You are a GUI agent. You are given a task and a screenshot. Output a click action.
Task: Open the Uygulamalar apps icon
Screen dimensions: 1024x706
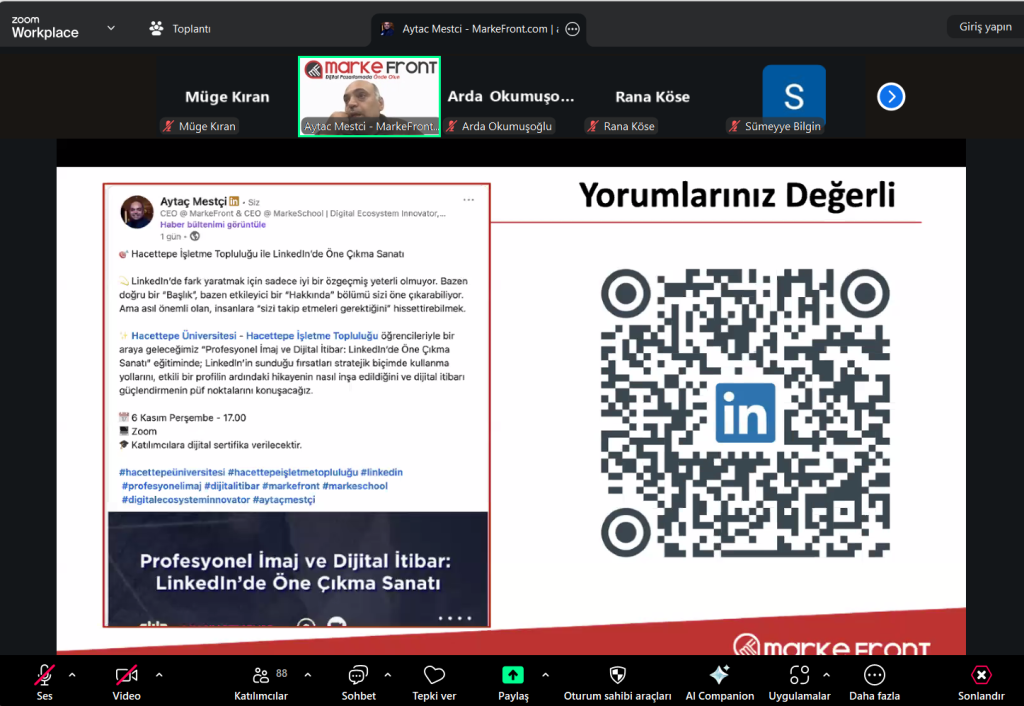point(799,675)
